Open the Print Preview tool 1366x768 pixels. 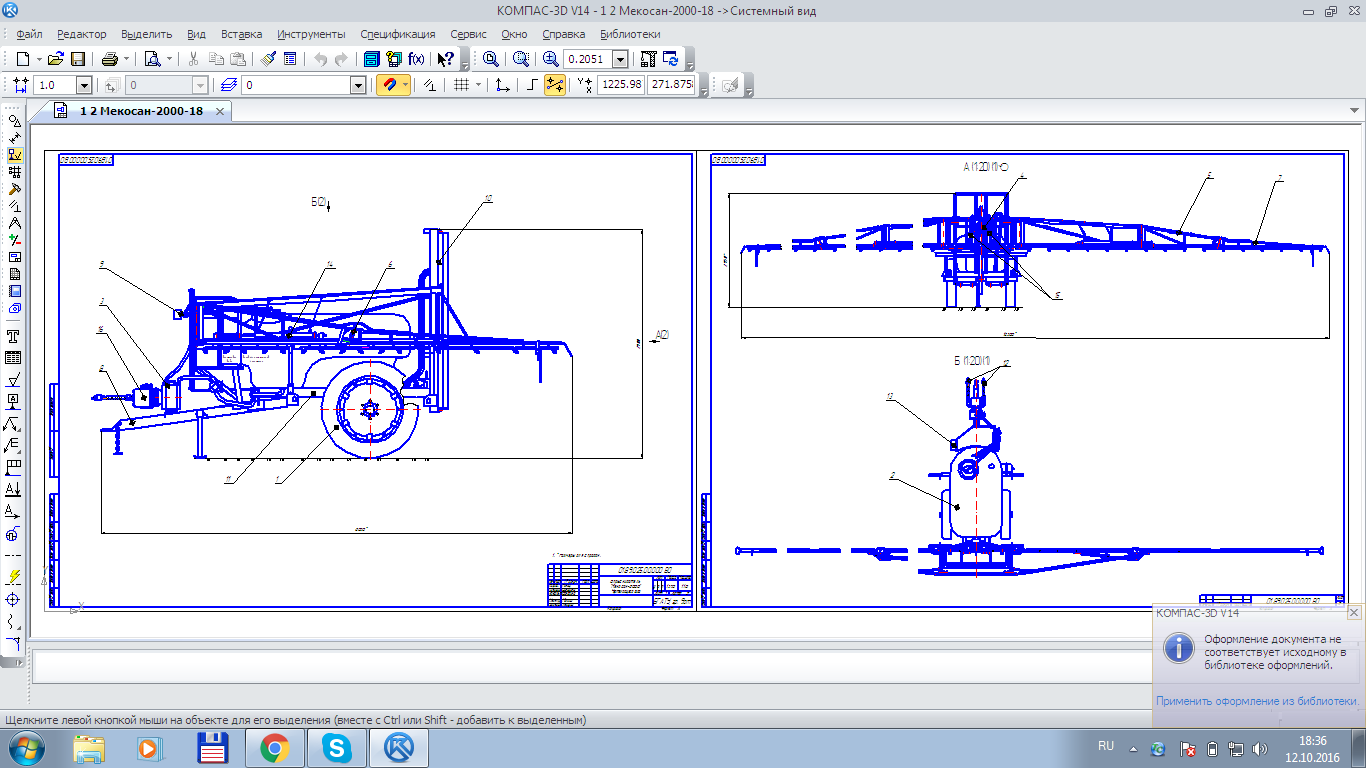152,59
